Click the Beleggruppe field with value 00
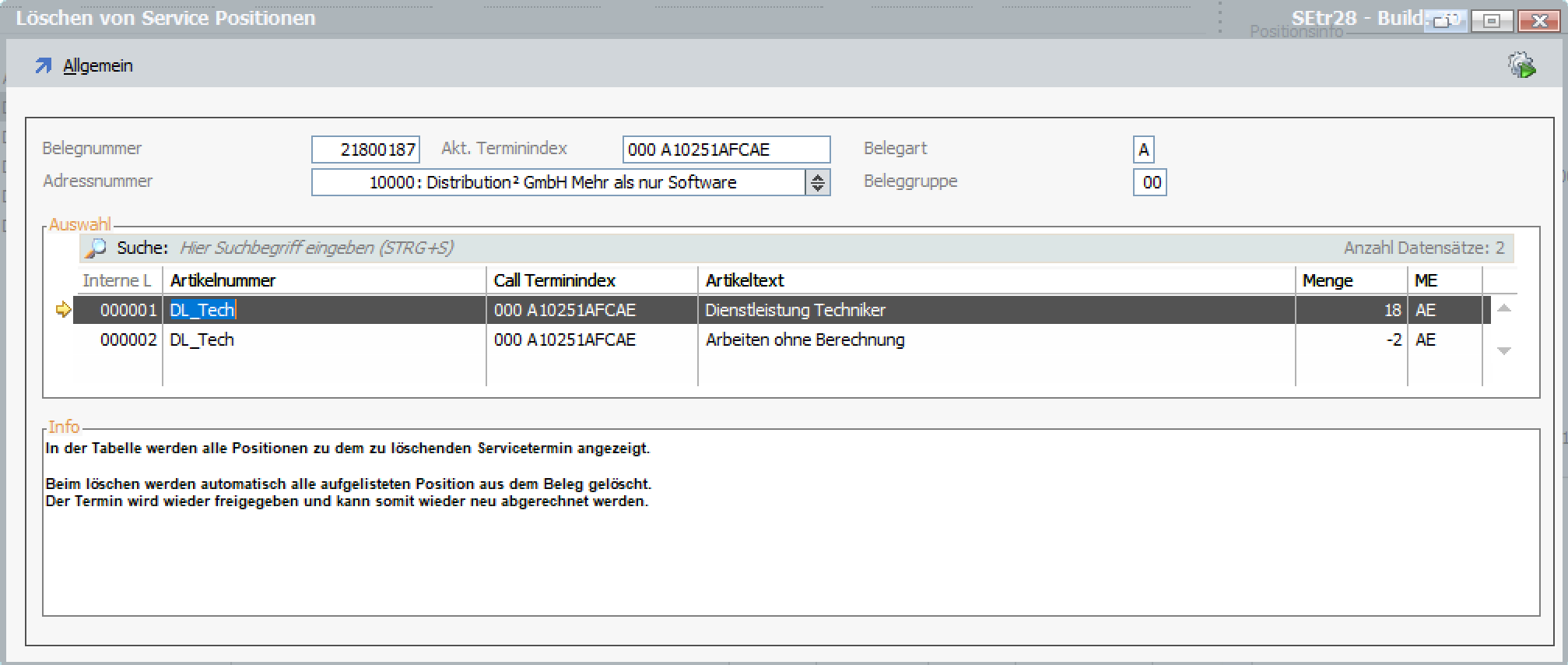Image resolution: width=1568 pixels, height=665 pixels. (1149, 182)
